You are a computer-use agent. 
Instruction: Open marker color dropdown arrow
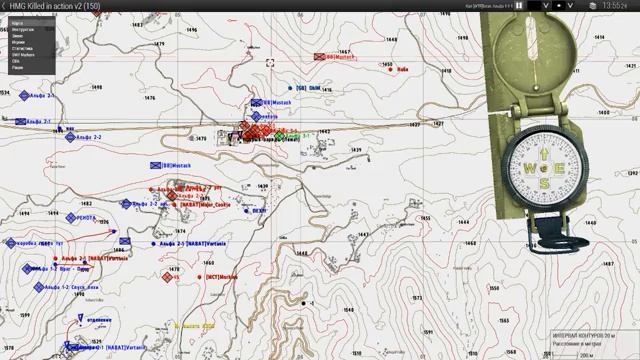click(546, 6)
